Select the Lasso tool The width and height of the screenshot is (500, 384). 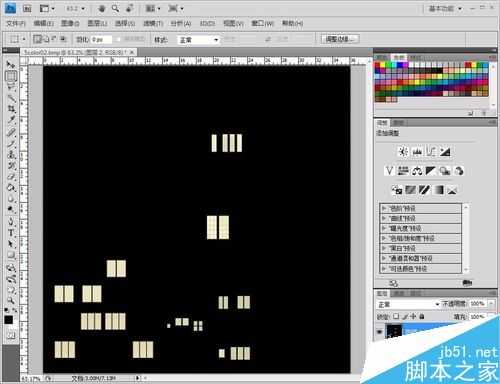(x=11, y=87)
